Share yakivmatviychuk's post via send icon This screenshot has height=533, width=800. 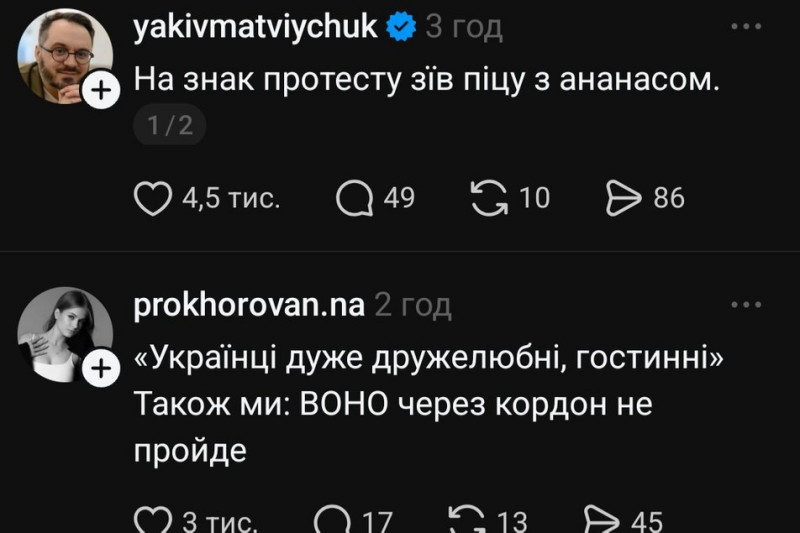[x=624, y=198]
